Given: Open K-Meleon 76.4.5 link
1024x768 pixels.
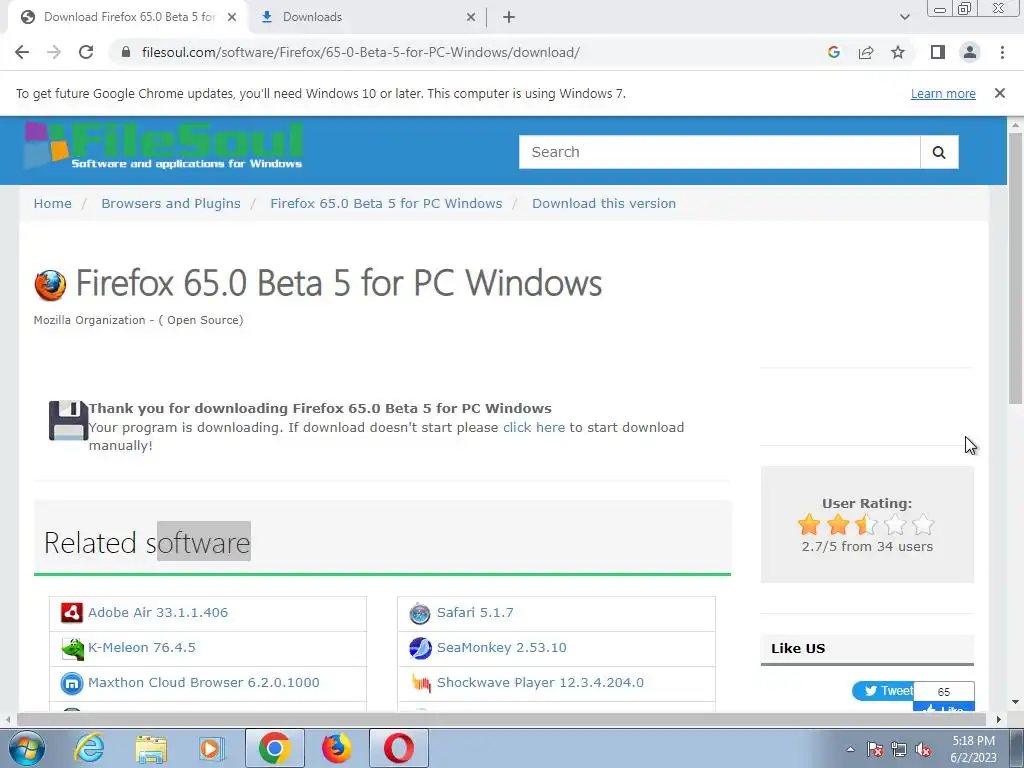Looking at the screenshot, I should click(142, 647).
